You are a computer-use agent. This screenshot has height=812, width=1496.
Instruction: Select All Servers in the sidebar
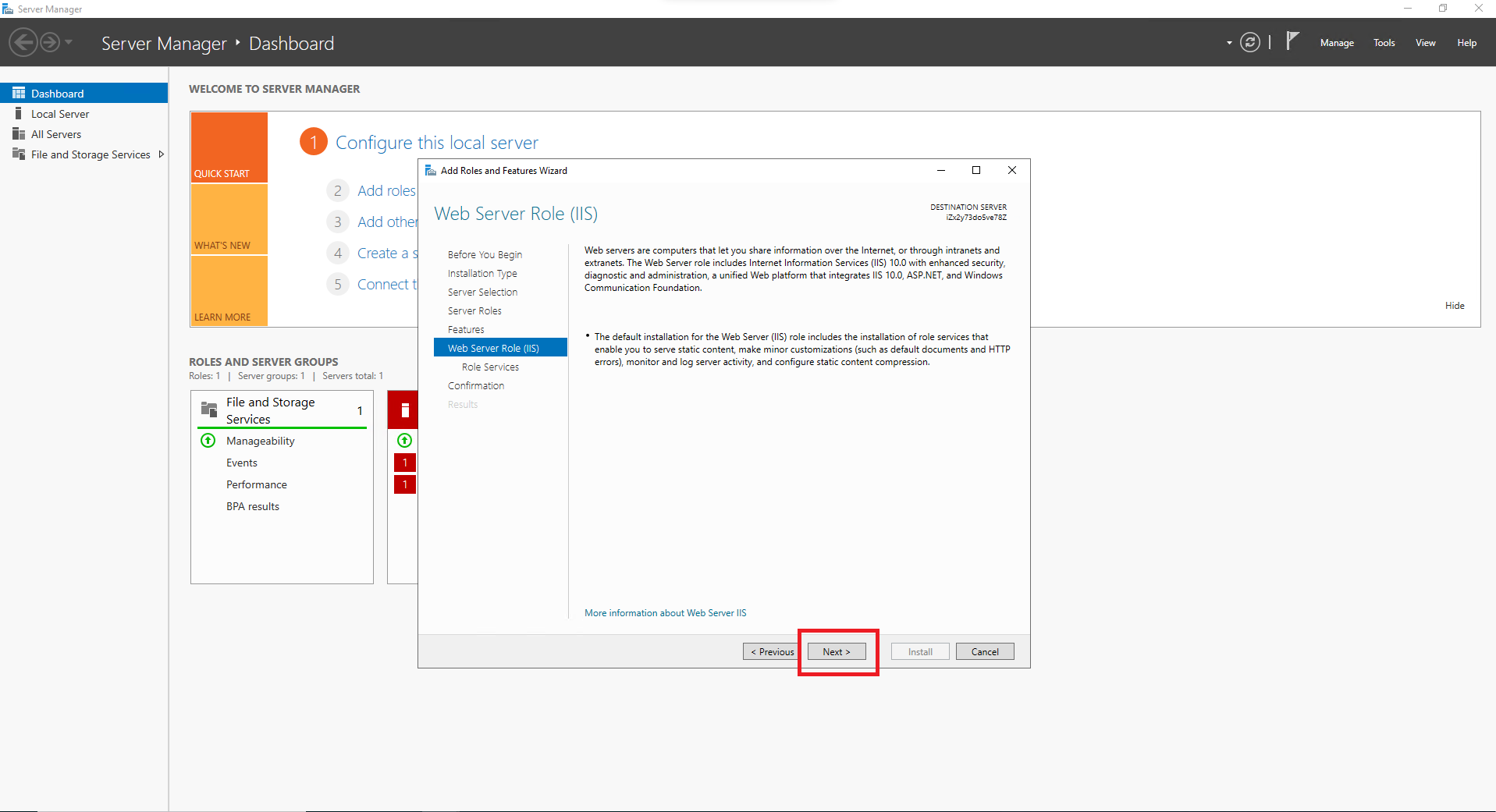84,134
